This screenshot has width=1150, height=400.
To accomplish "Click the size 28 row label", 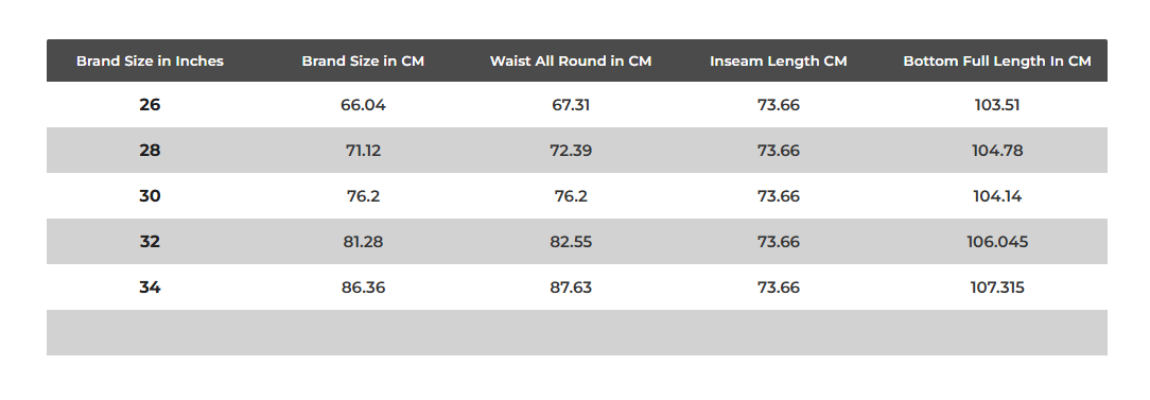I will pos(150,151).
